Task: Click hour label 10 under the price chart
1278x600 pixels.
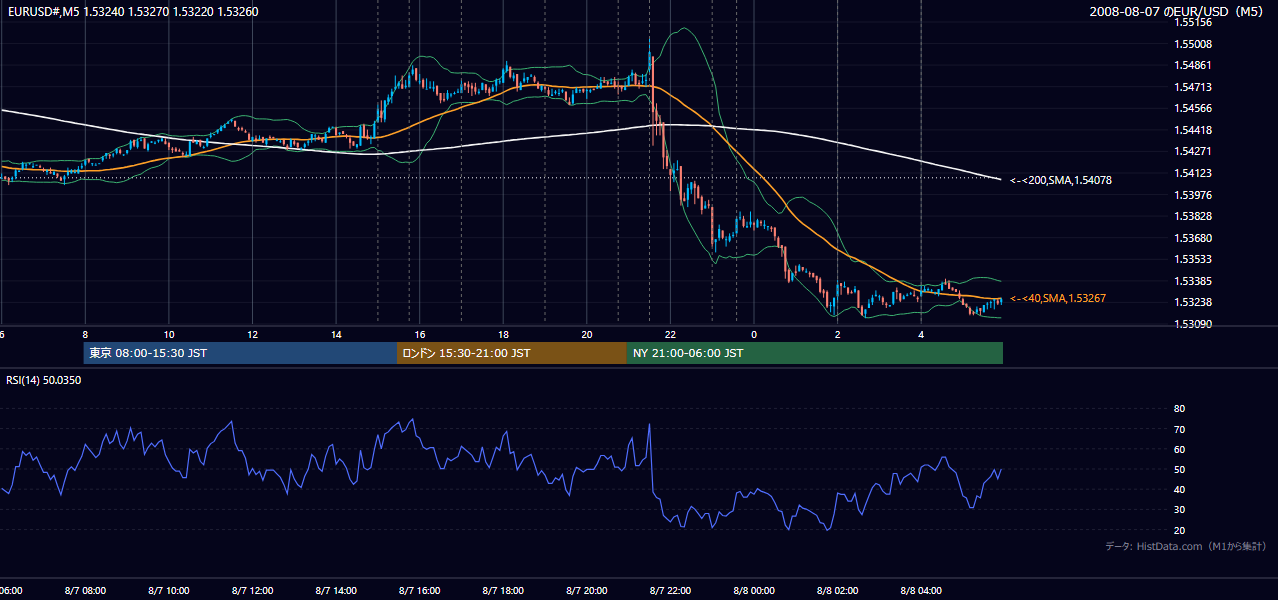Action: click(x=169, y=335)
